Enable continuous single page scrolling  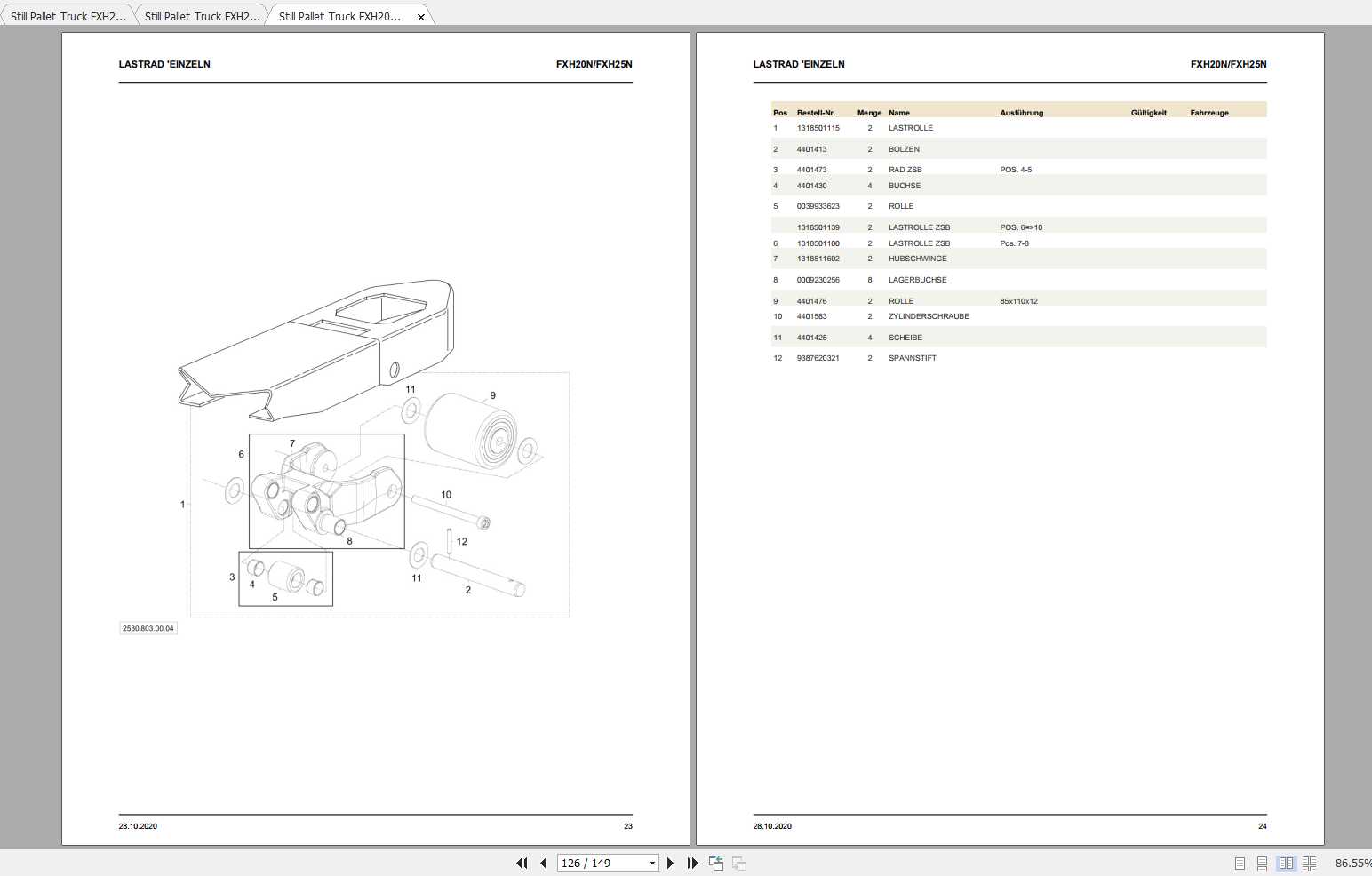[x=1262, y=863]
